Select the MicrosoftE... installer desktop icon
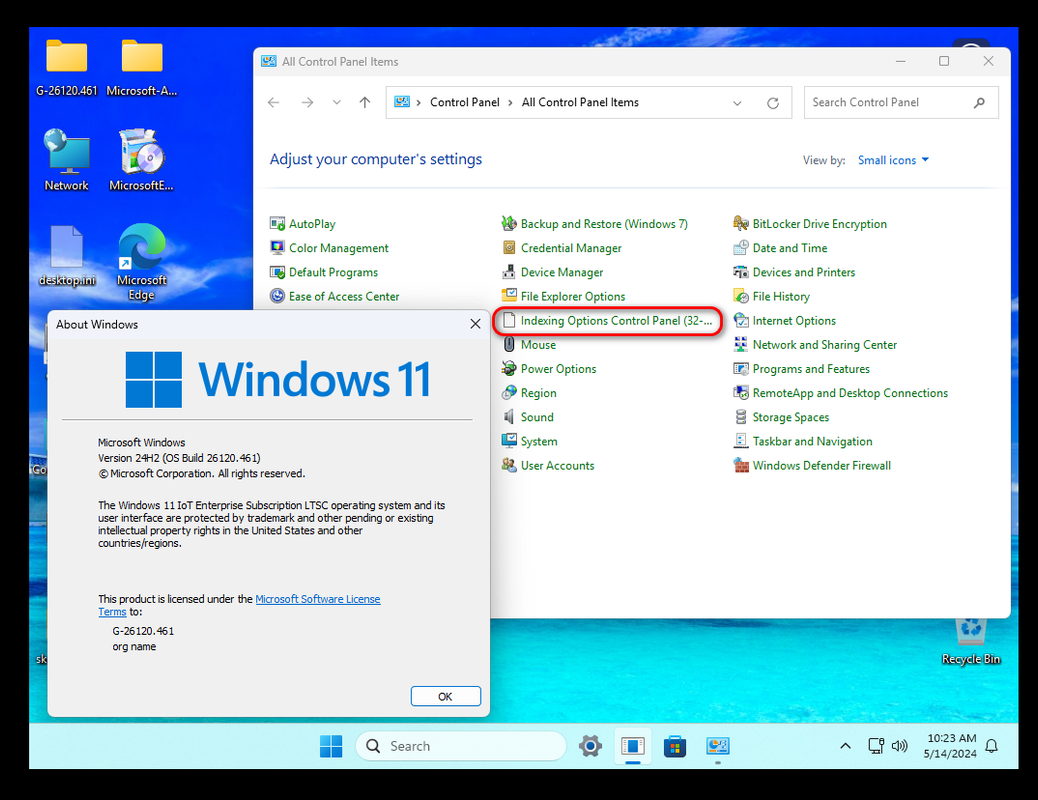The width and height of the screenshot is (1038, 800). pos(142,160)
